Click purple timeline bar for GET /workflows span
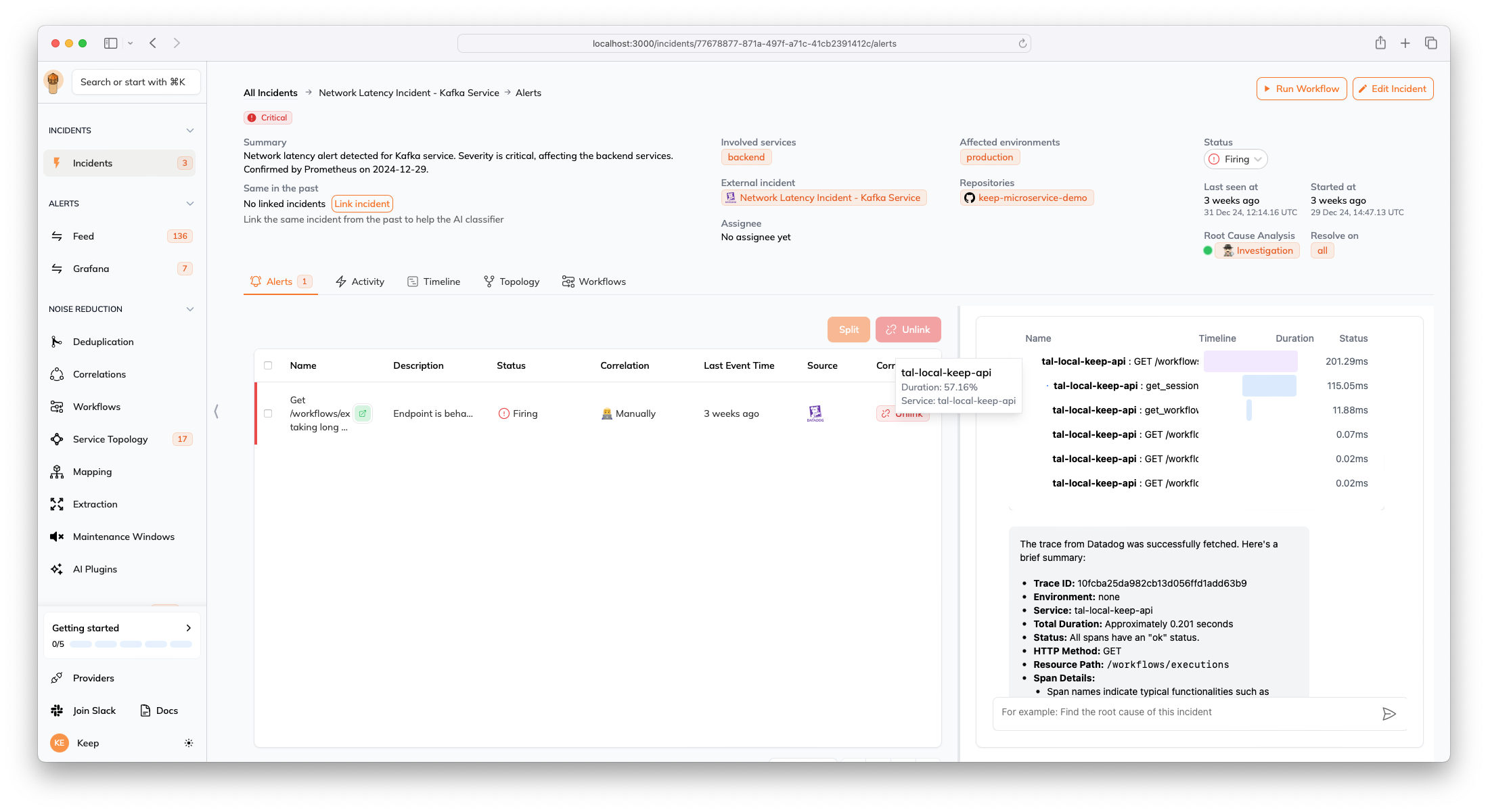The height and width of the screenshot is (812, 1488). pos(1250,361)
